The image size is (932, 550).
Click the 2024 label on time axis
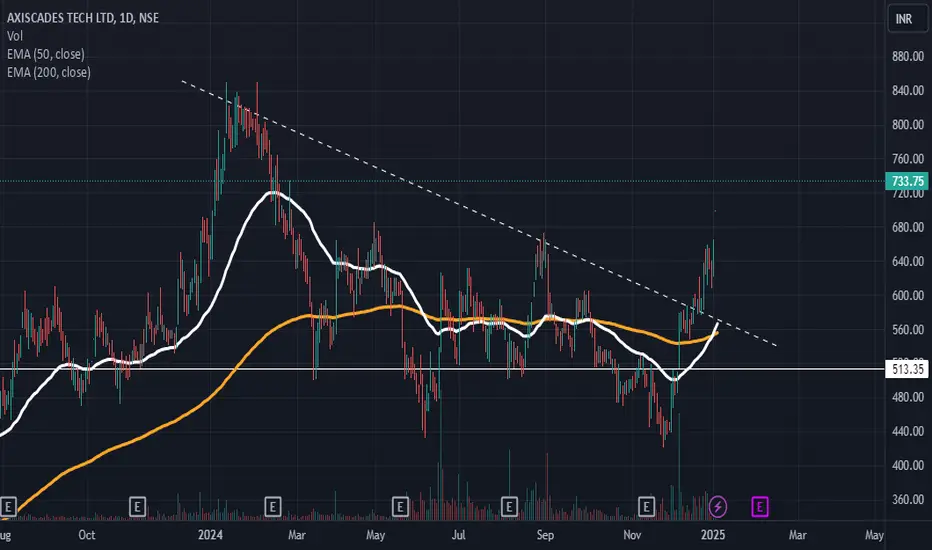pos(210,535)
